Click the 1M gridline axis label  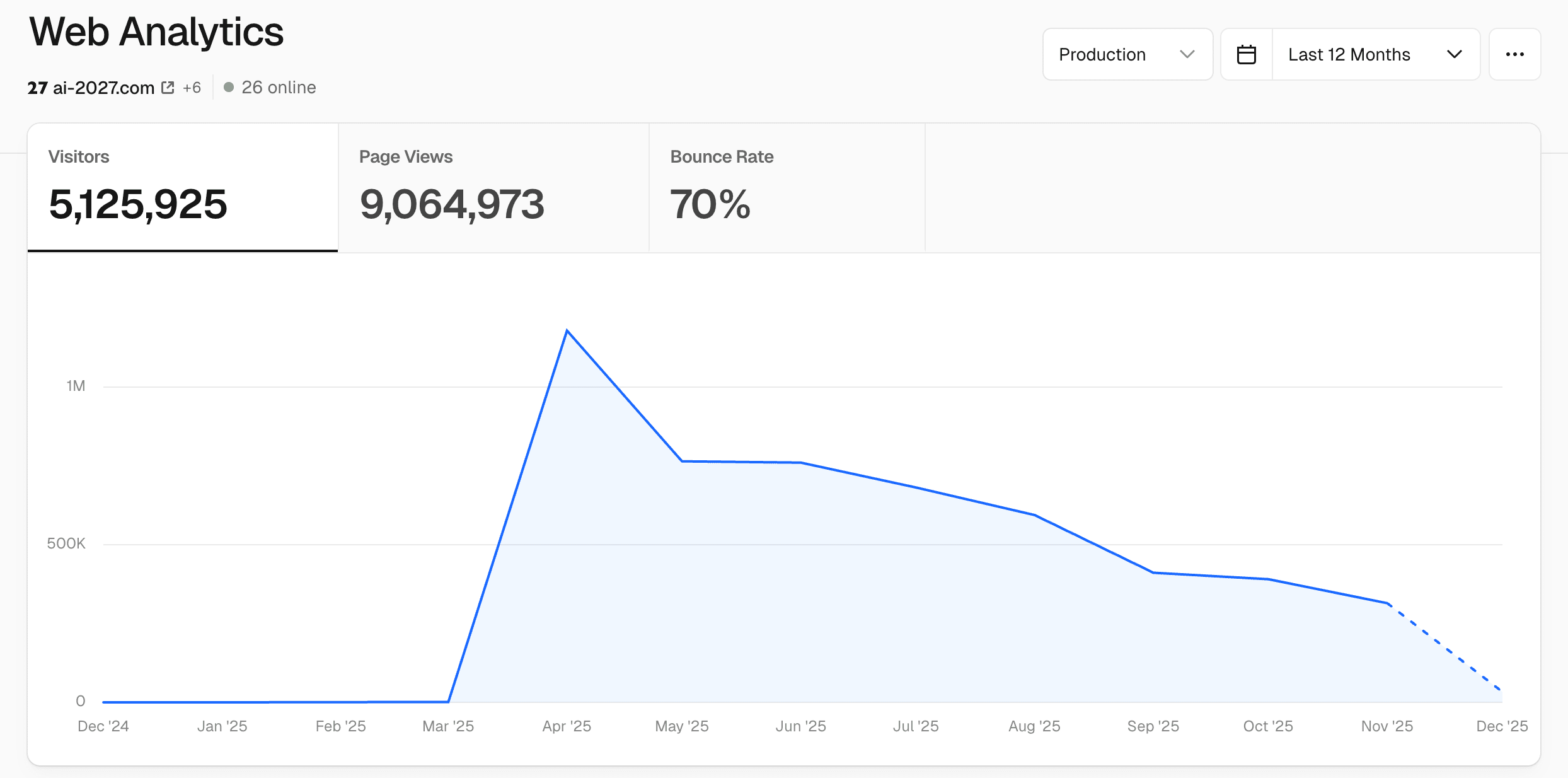coord(76,386)
